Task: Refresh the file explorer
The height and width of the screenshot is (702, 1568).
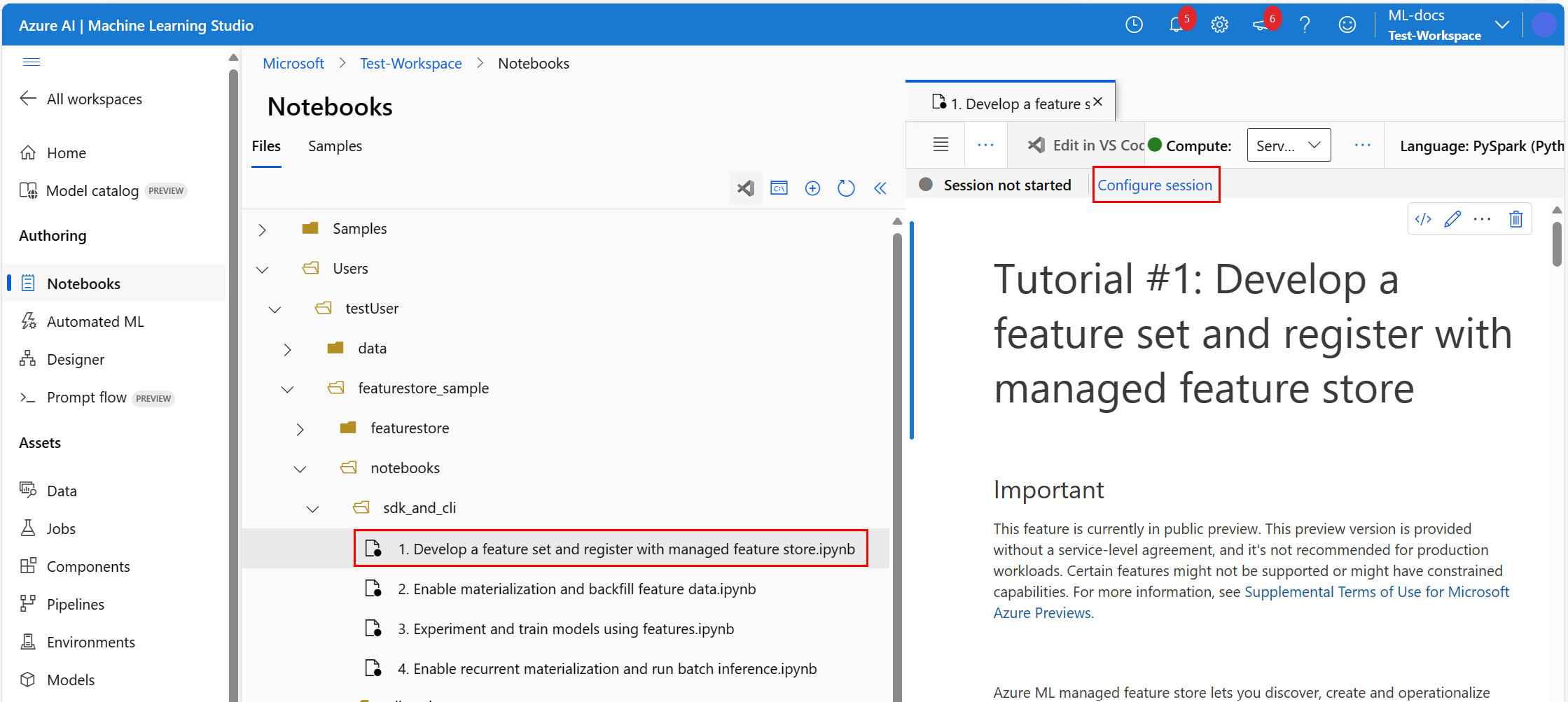Action: (x=846, y=188)
